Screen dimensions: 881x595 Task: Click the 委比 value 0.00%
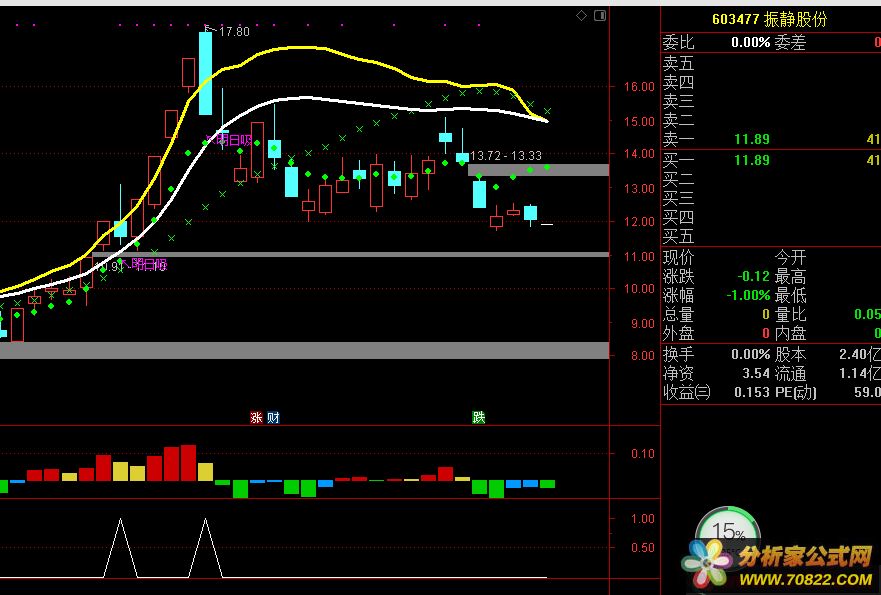tap(751, 42)
